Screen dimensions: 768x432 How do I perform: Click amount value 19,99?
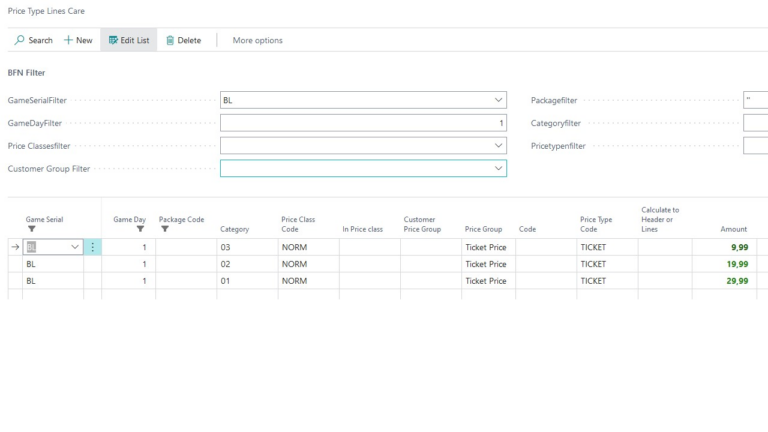tap(737, 264)
